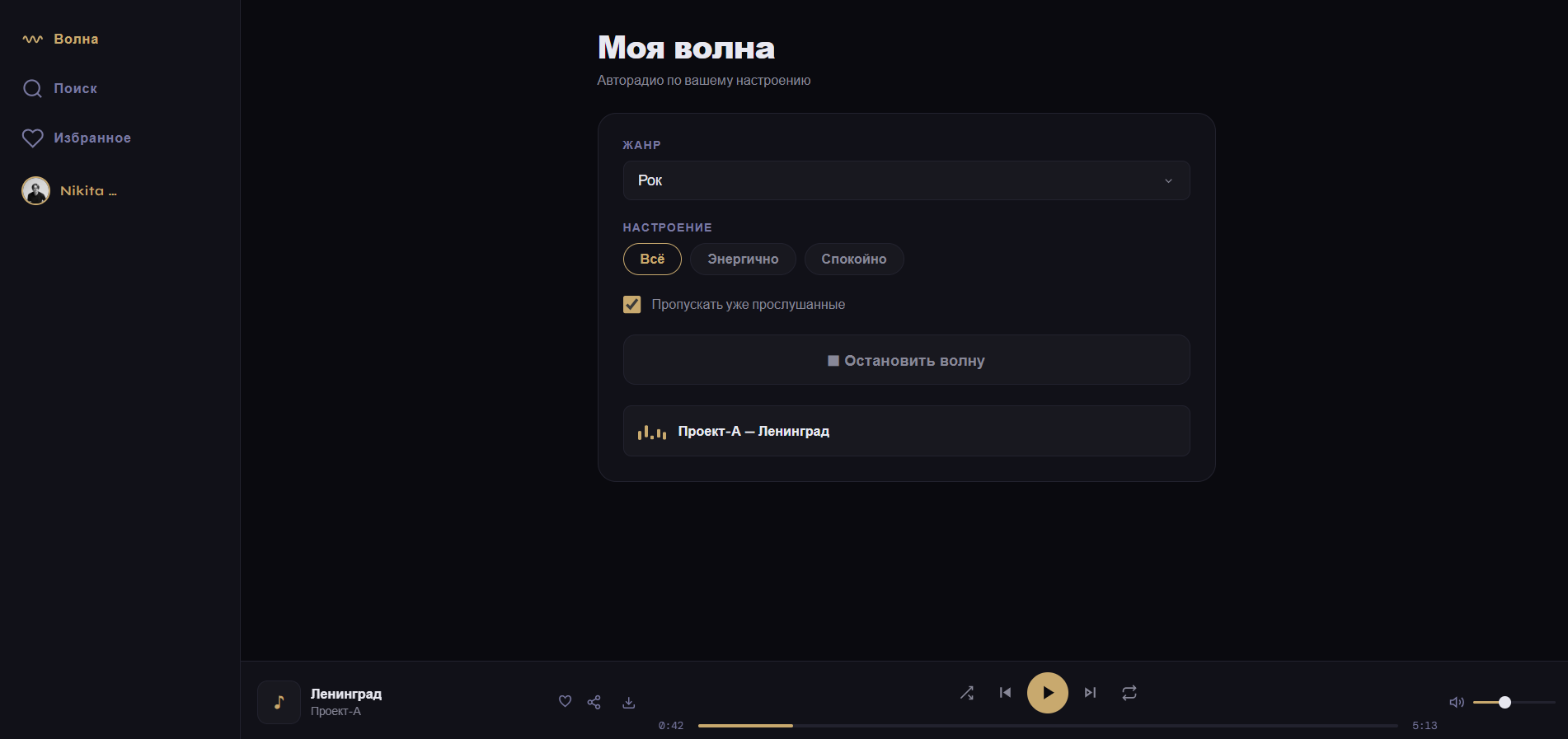Open Поиск in the sidebar

coord(75,88)
